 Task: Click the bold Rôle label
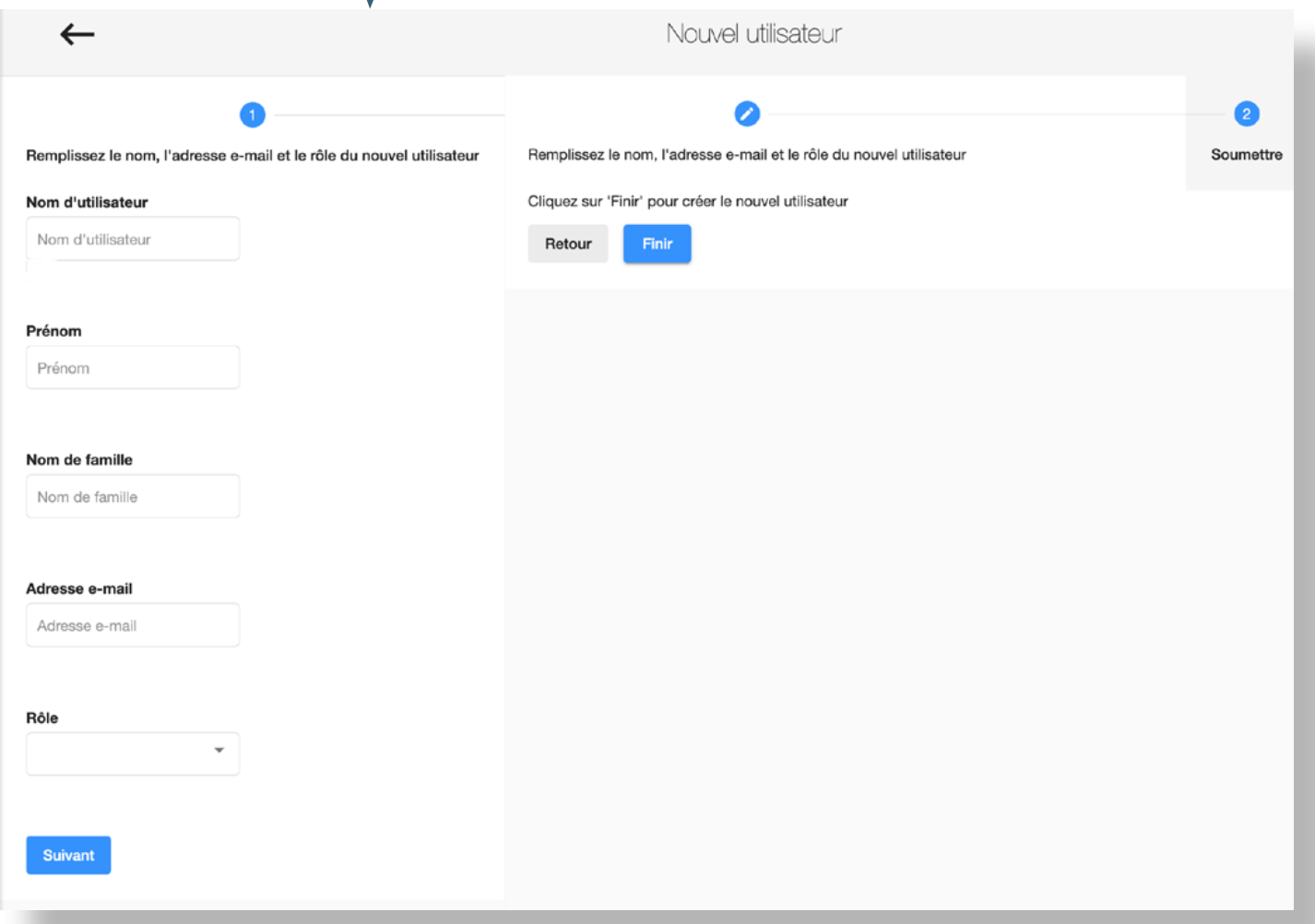click(42, 717)
